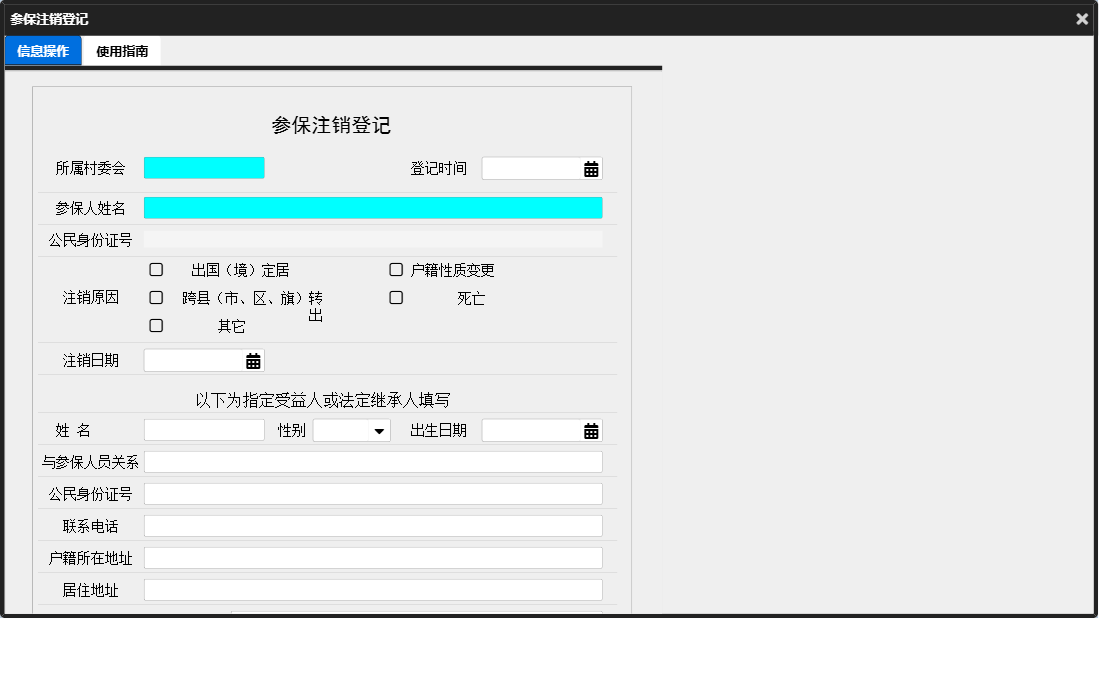Check the 出国（境）定居 cancellation reason

(156, 269)
